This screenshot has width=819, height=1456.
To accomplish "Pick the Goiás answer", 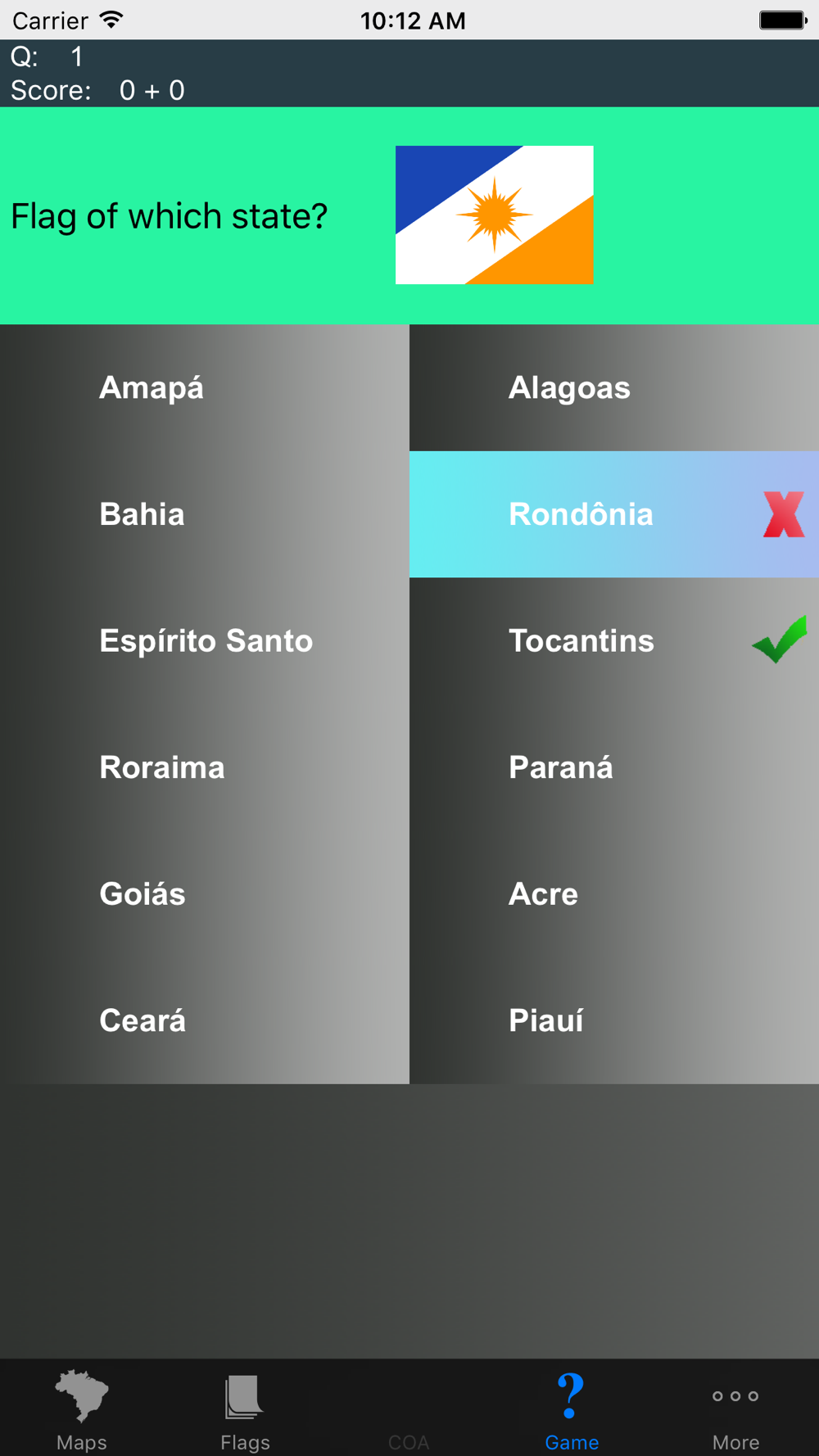I will (205, 893).
